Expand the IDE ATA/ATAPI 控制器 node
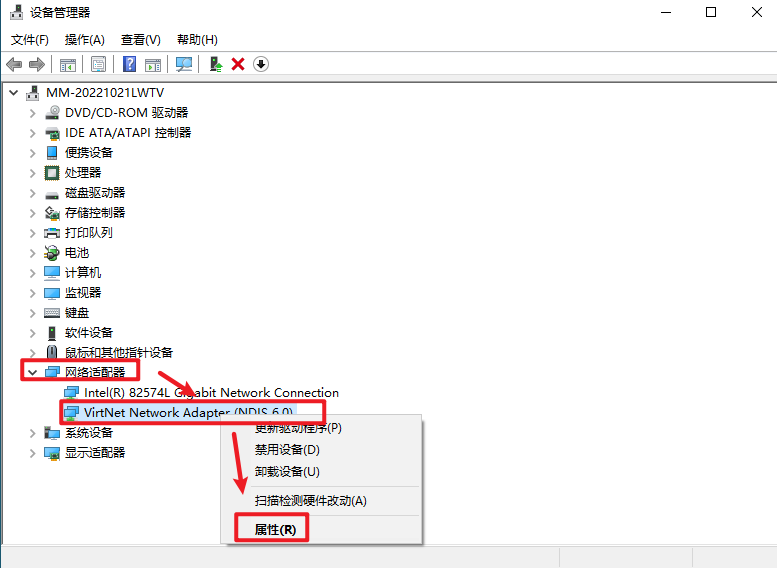The image size is (777, 568). coord(33,133)
